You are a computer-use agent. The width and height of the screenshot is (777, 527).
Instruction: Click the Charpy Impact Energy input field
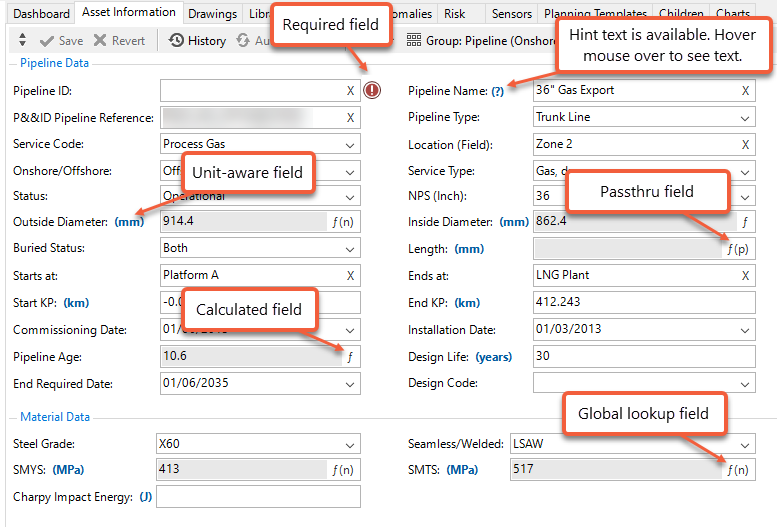[x=258, y=497]
